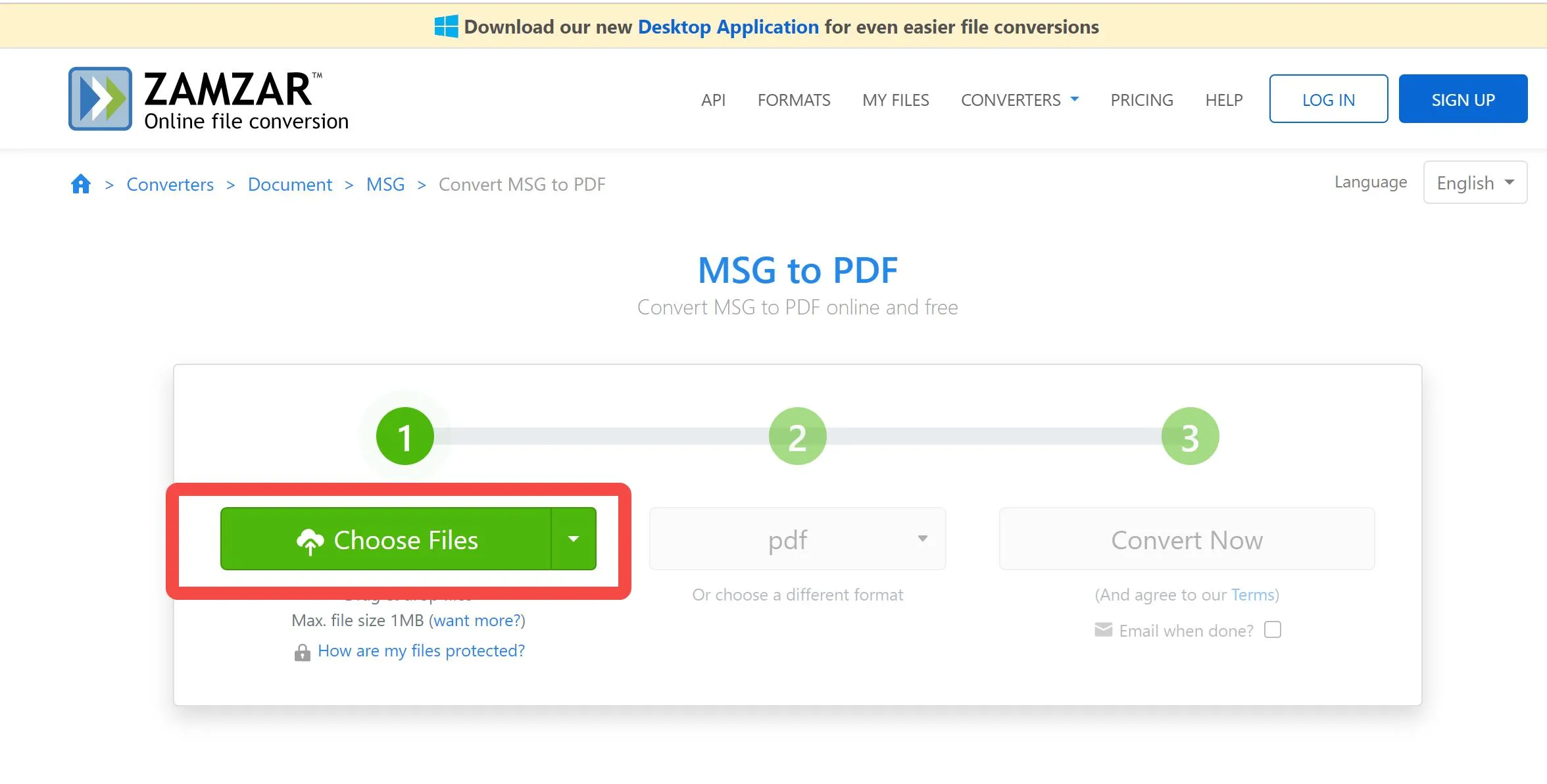1547x784 pixels.
Task: Click the home breadcrumb icon
Action: (x=80, y=184)
